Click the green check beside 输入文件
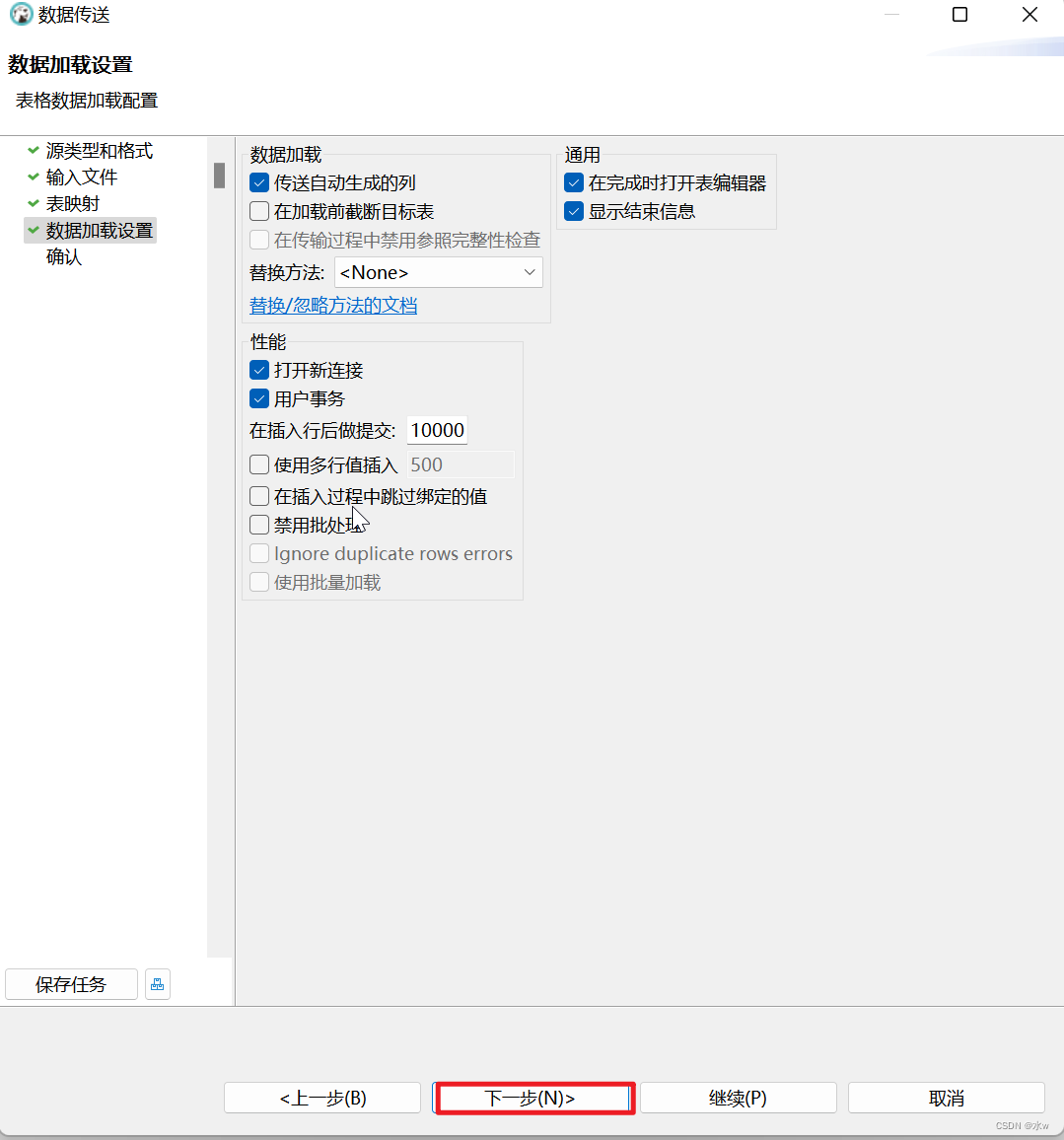This screenshot has height=1140, width=1064. click(x=33, y=178)
